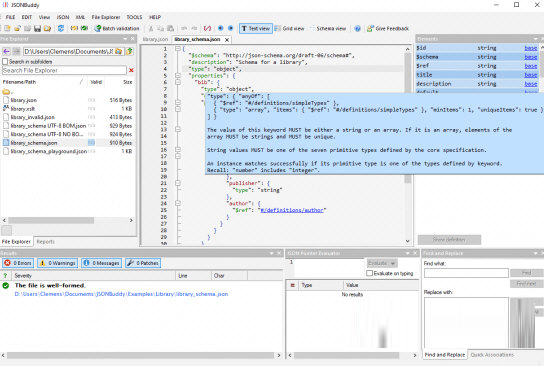Switch to Quick Associations tab
The width and height of the screenshot is (544, 366).
click(492, 355)
